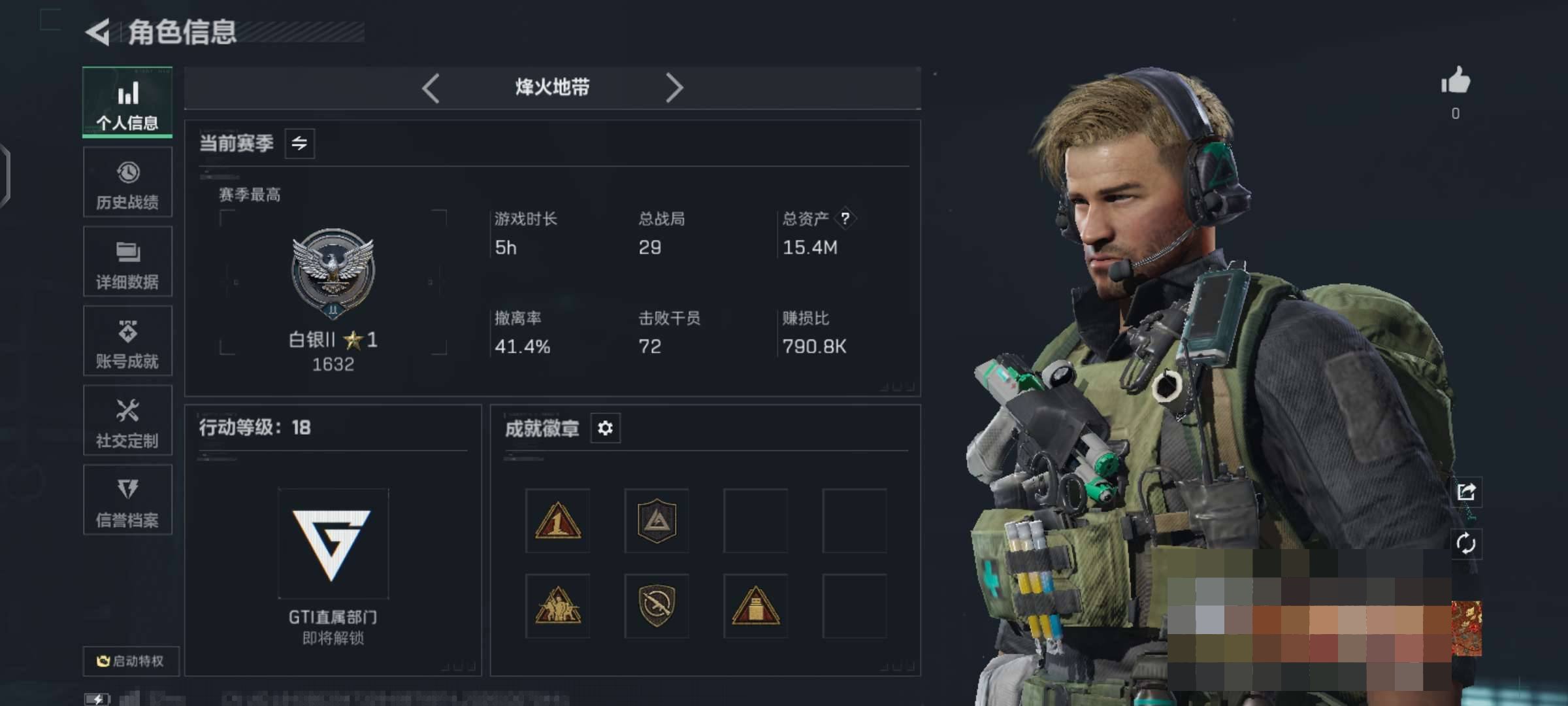This screenshot has width=1568, height=706.
Task: Open the 成就徽章 gear settings
Action: [605, 428]
